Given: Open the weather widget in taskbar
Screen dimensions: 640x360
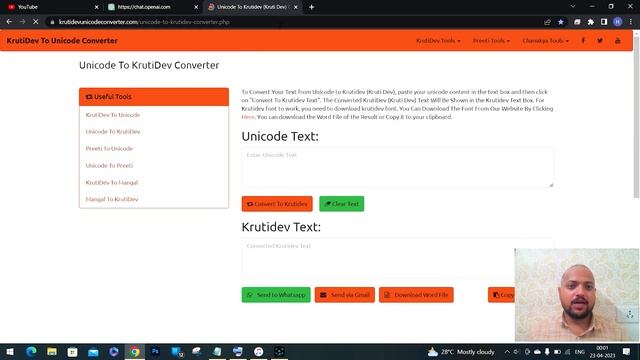Looking at the screenshot, I should pos(461,351).
